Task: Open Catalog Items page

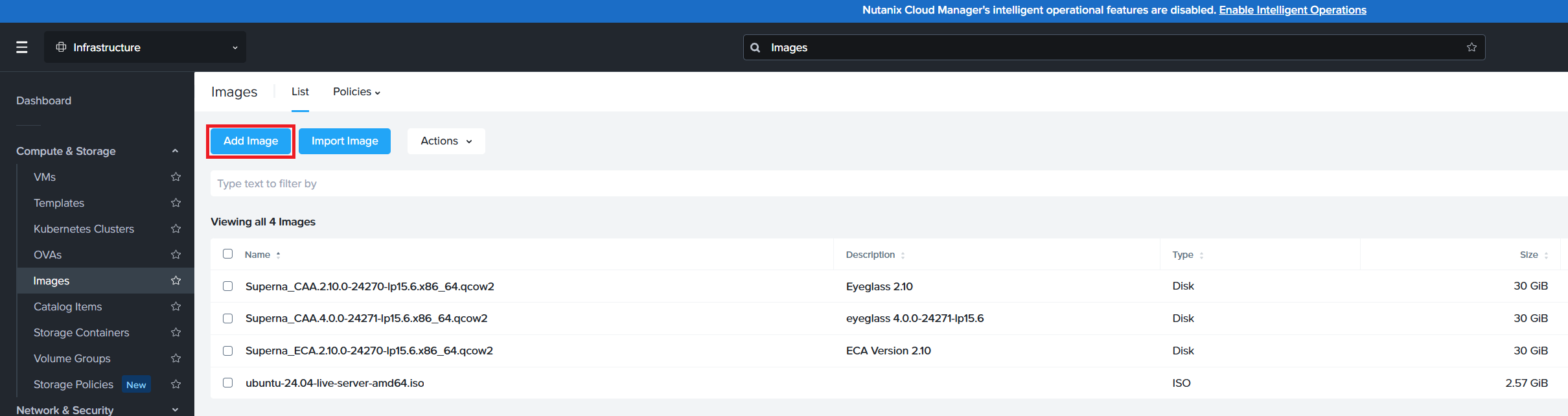Action: 68,306
